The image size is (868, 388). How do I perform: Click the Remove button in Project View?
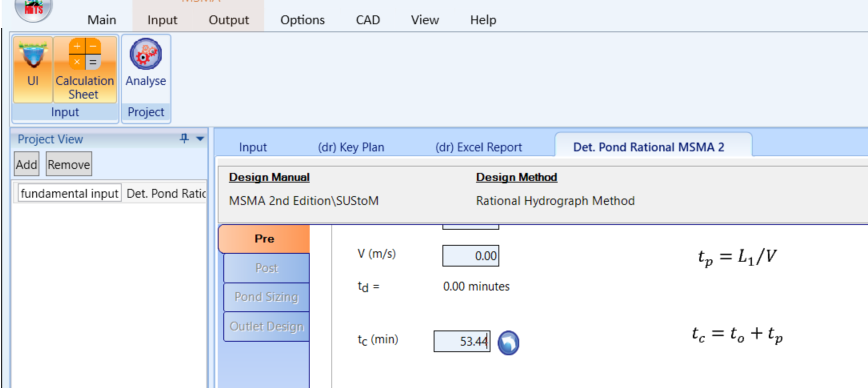tap(69, 164)
